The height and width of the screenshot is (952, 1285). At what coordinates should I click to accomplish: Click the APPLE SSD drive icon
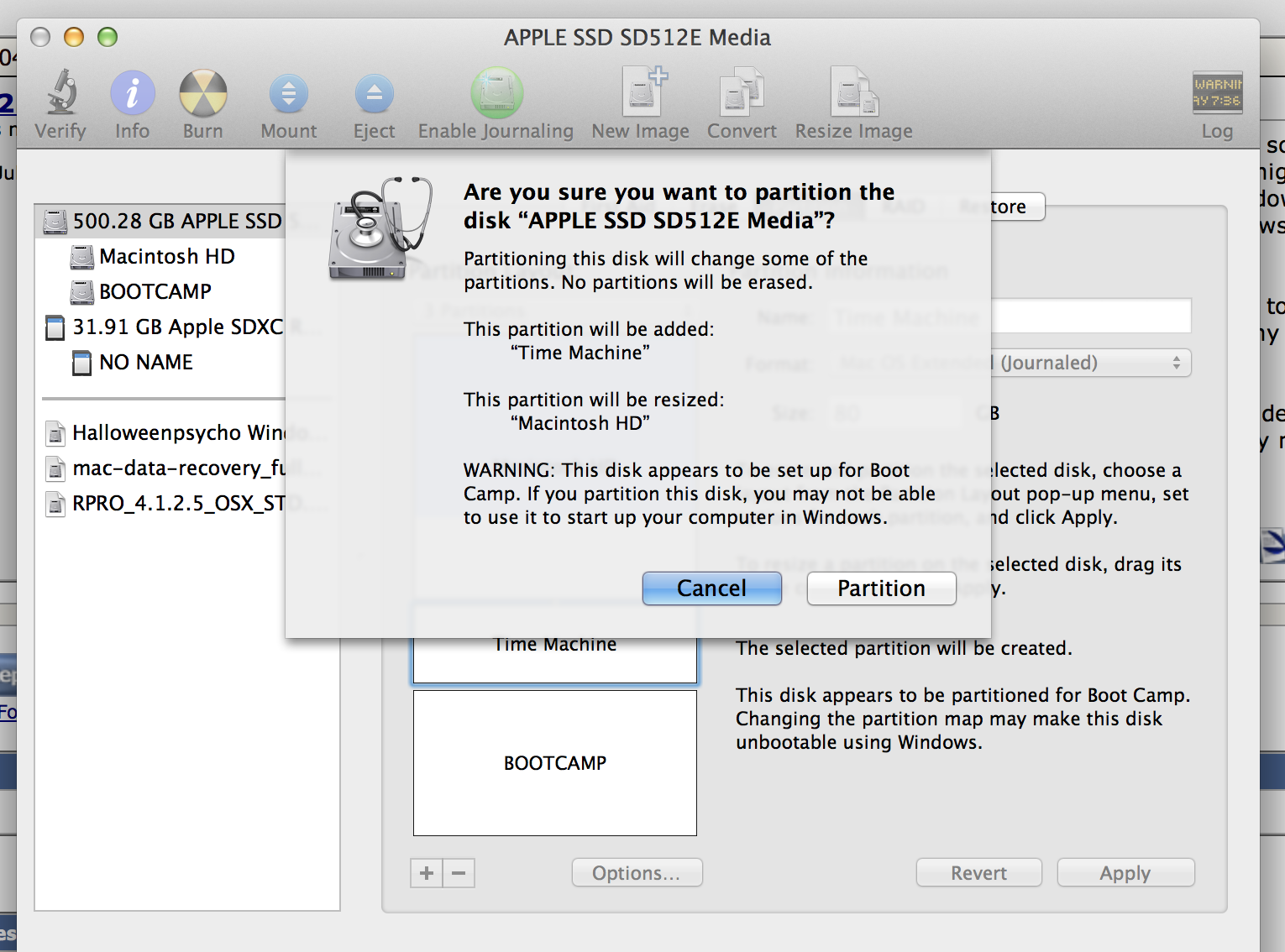tap(55, 222)
